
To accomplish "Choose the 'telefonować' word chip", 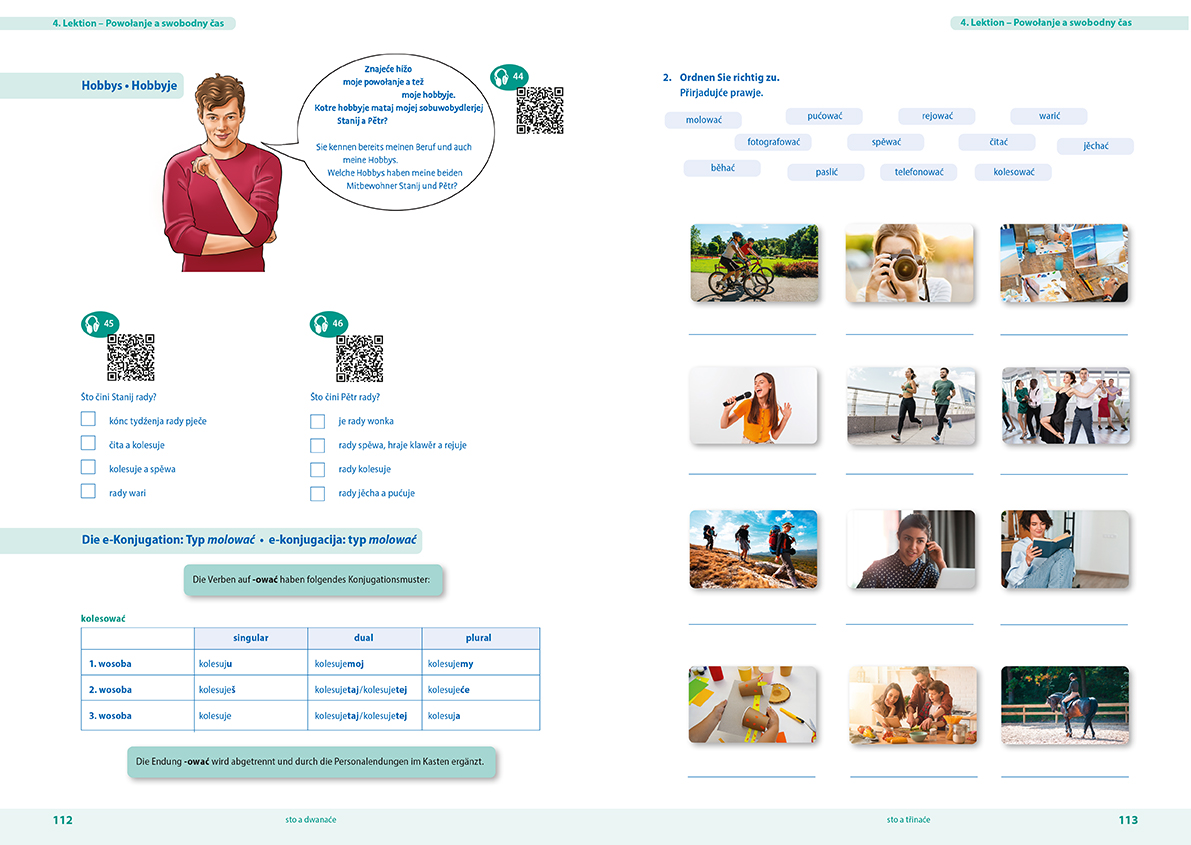I will [x=919, y=172].
